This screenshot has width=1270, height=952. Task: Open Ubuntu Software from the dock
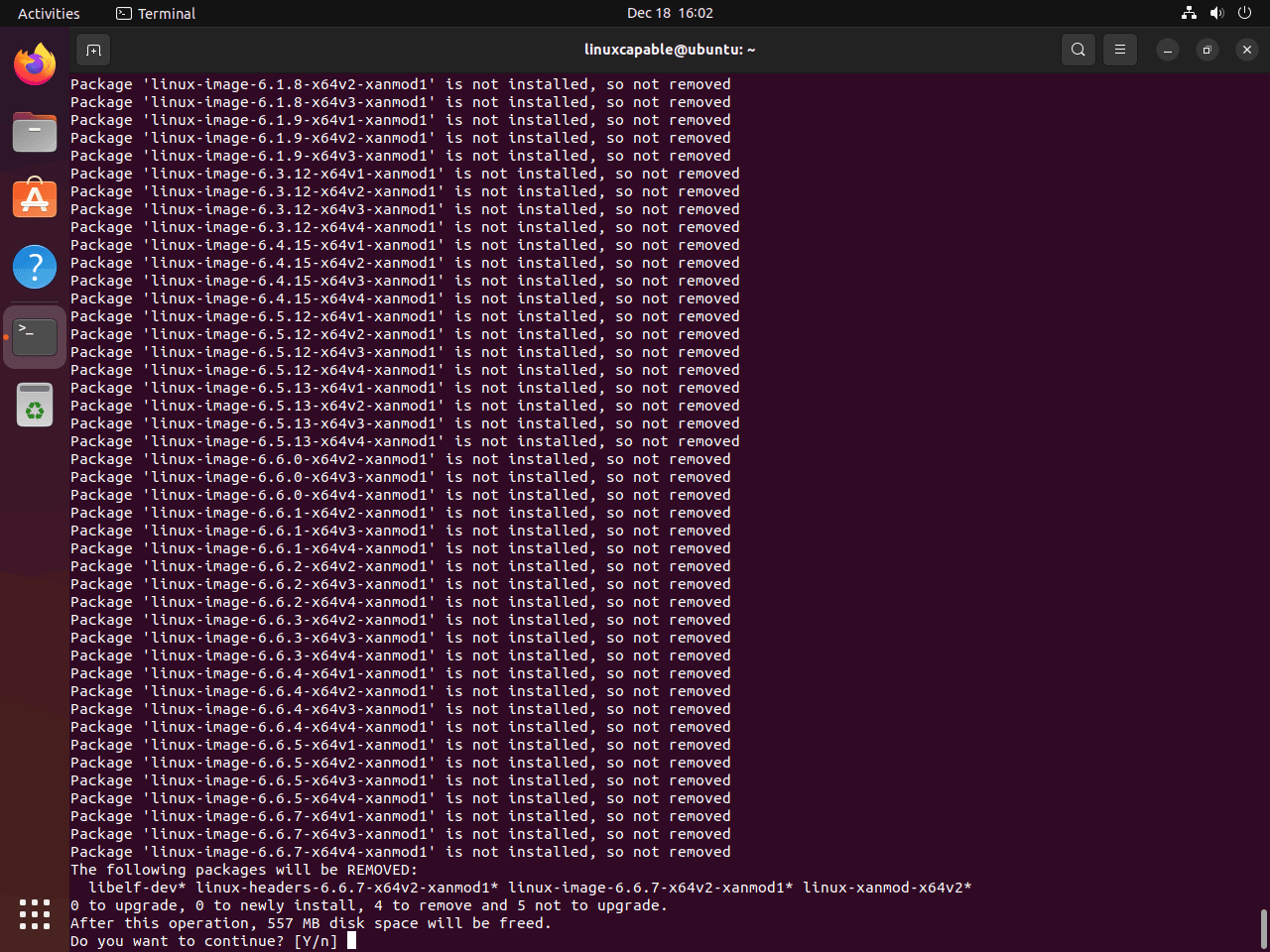(x=35, y=199)
